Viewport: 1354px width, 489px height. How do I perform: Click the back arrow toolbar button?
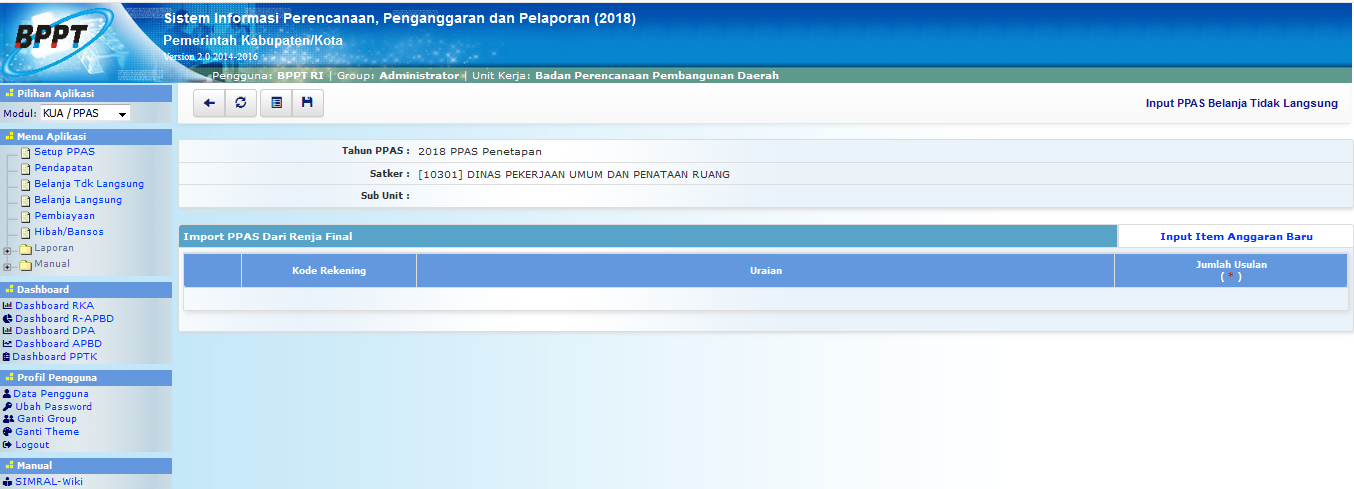209,103
